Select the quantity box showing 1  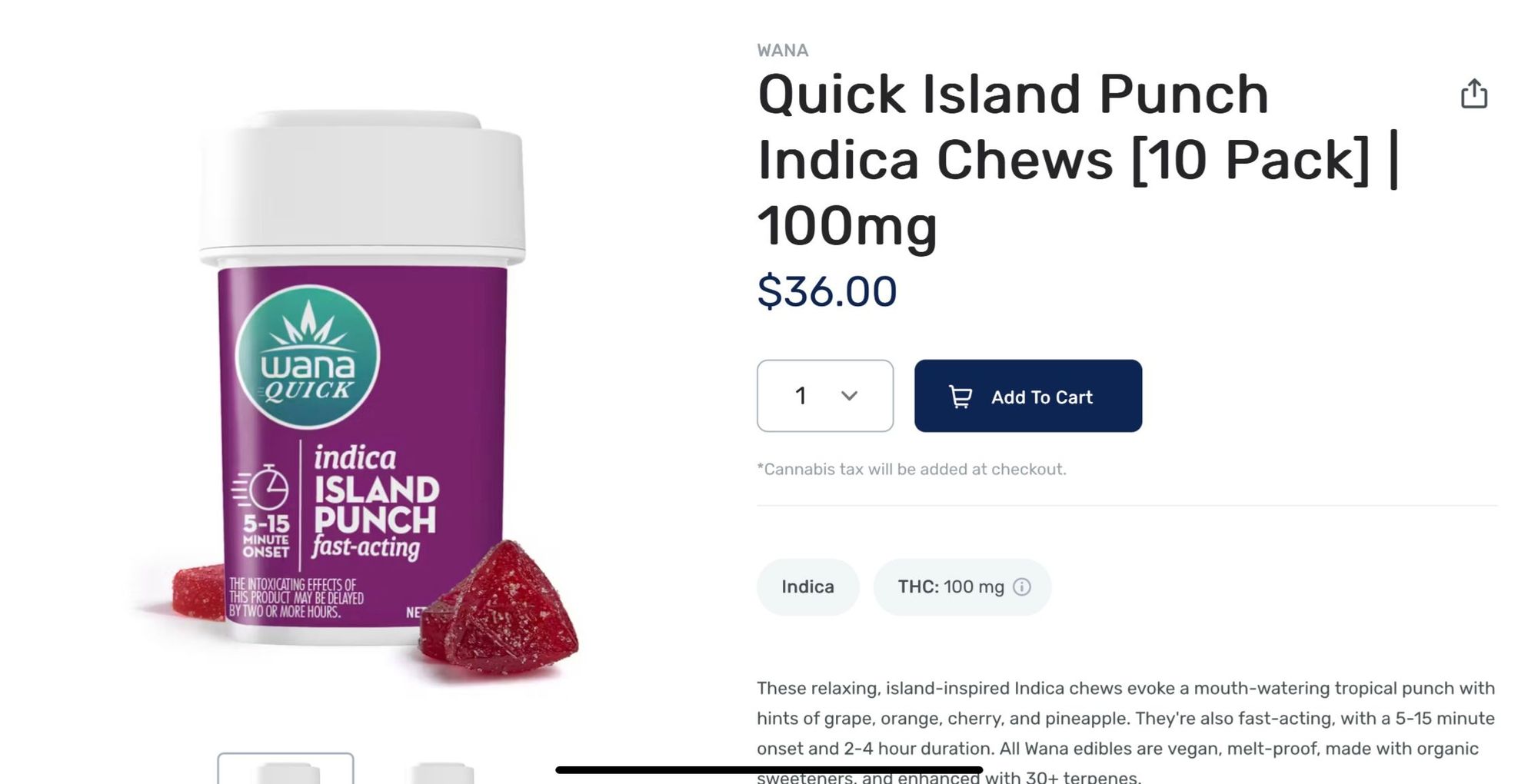pyautogui.click(x=825, y=396)
